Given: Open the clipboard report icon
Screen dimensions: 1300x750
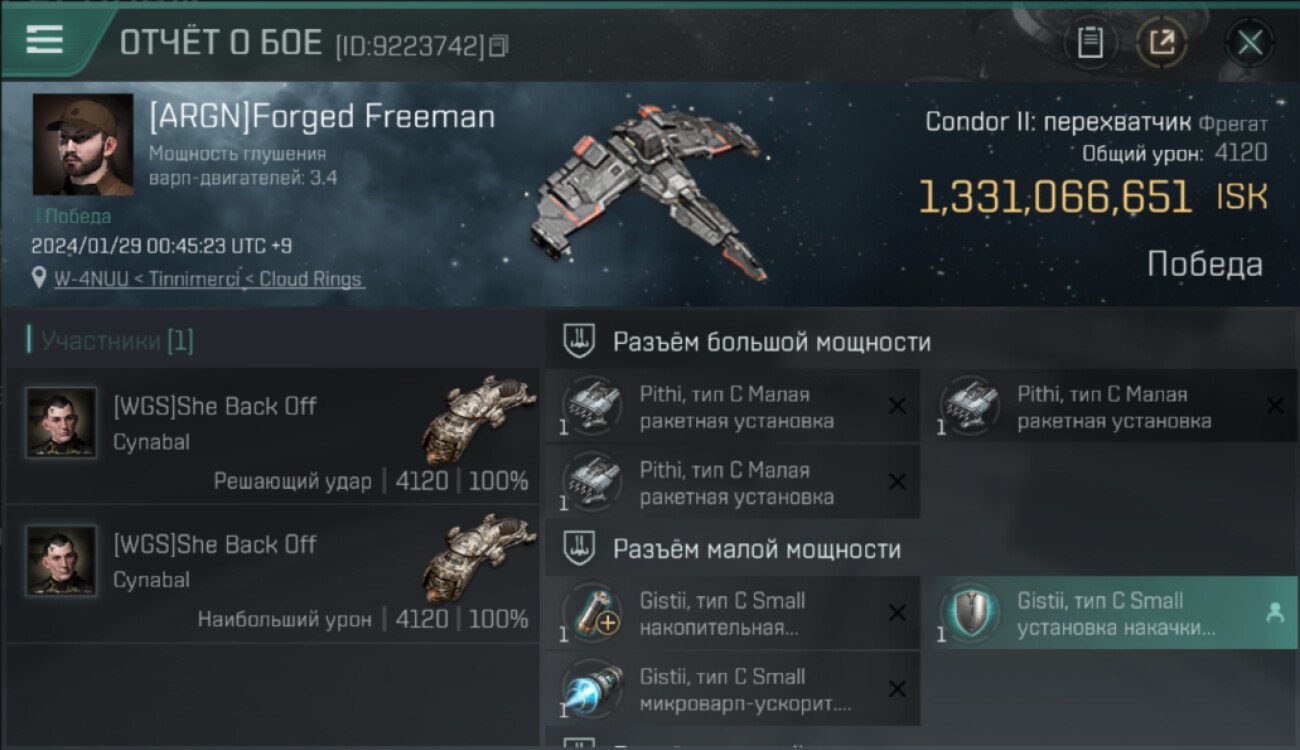Looking at the screenshot, I should pyautogui.click(x=1090, y=42).
